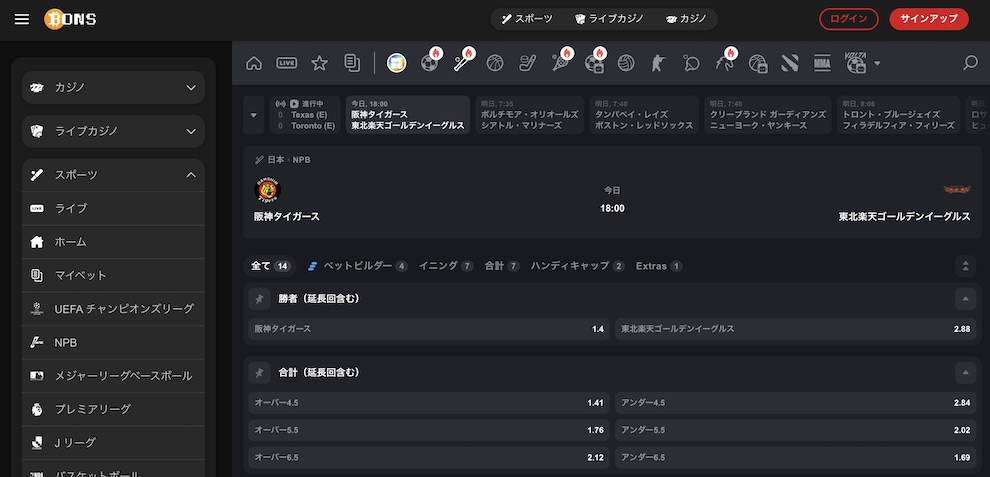Open the search magnifier icon
This screenshot has height=477, width=990.
pyautogui.click(x=970, y=63)
